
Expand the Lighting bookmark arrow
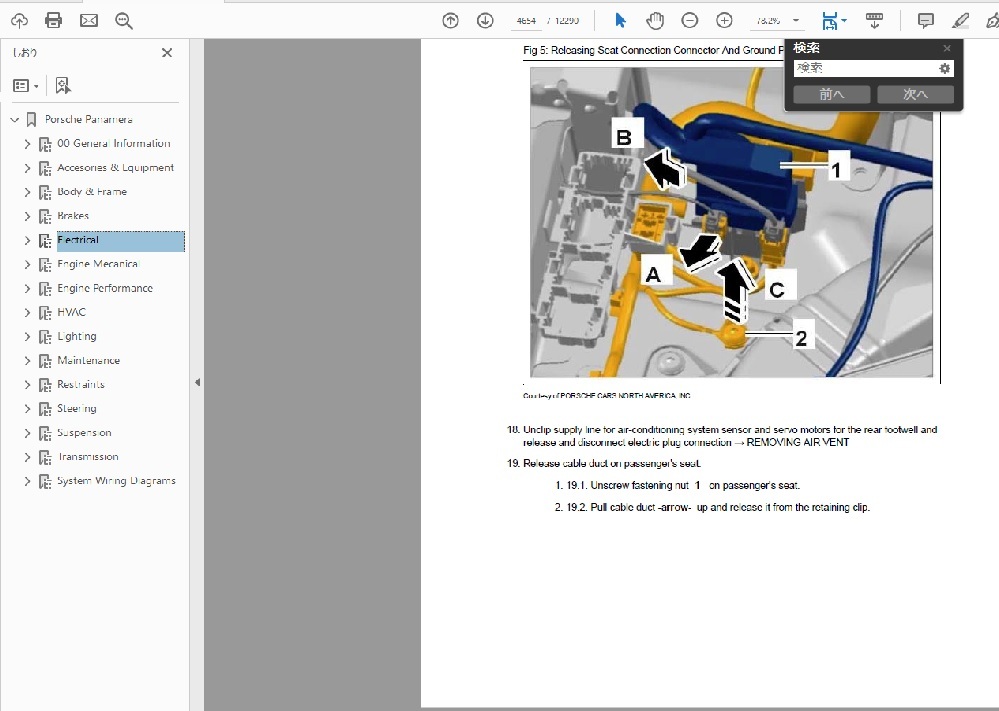click(27, 337)
